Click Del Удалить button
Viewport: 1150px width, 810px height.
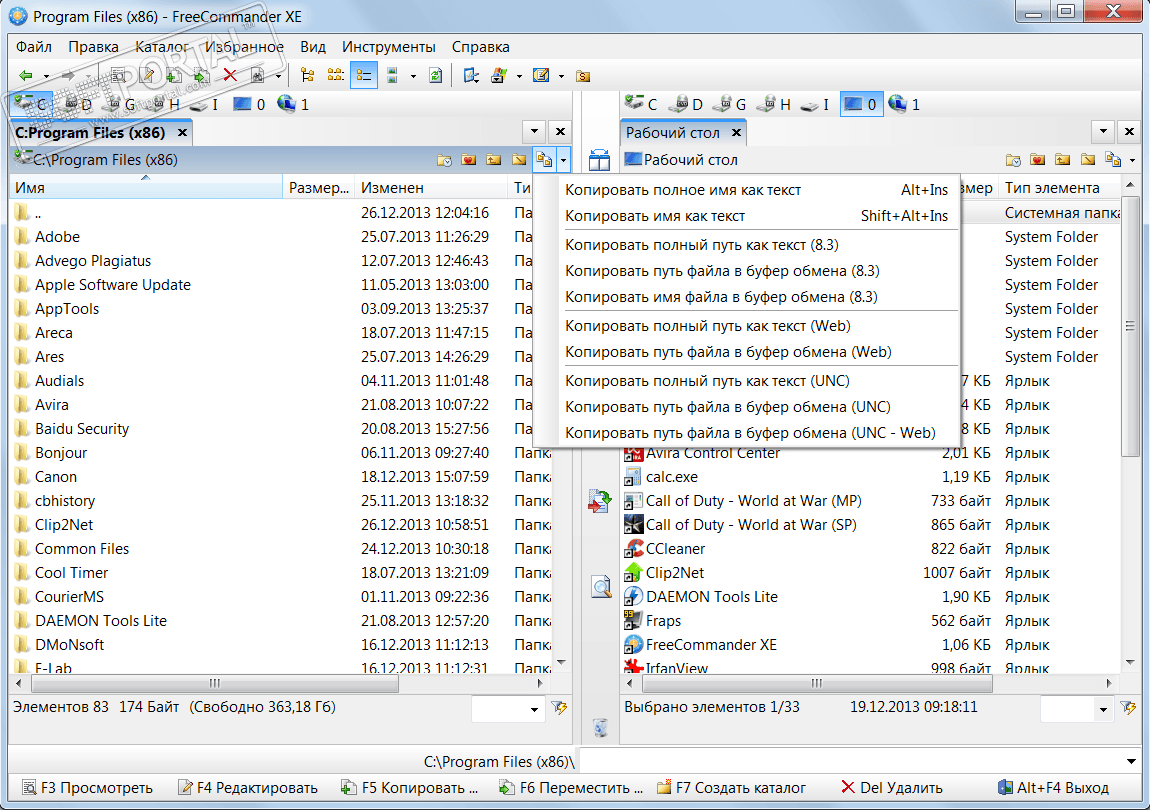pyautogui.click(x=891, y=788)
